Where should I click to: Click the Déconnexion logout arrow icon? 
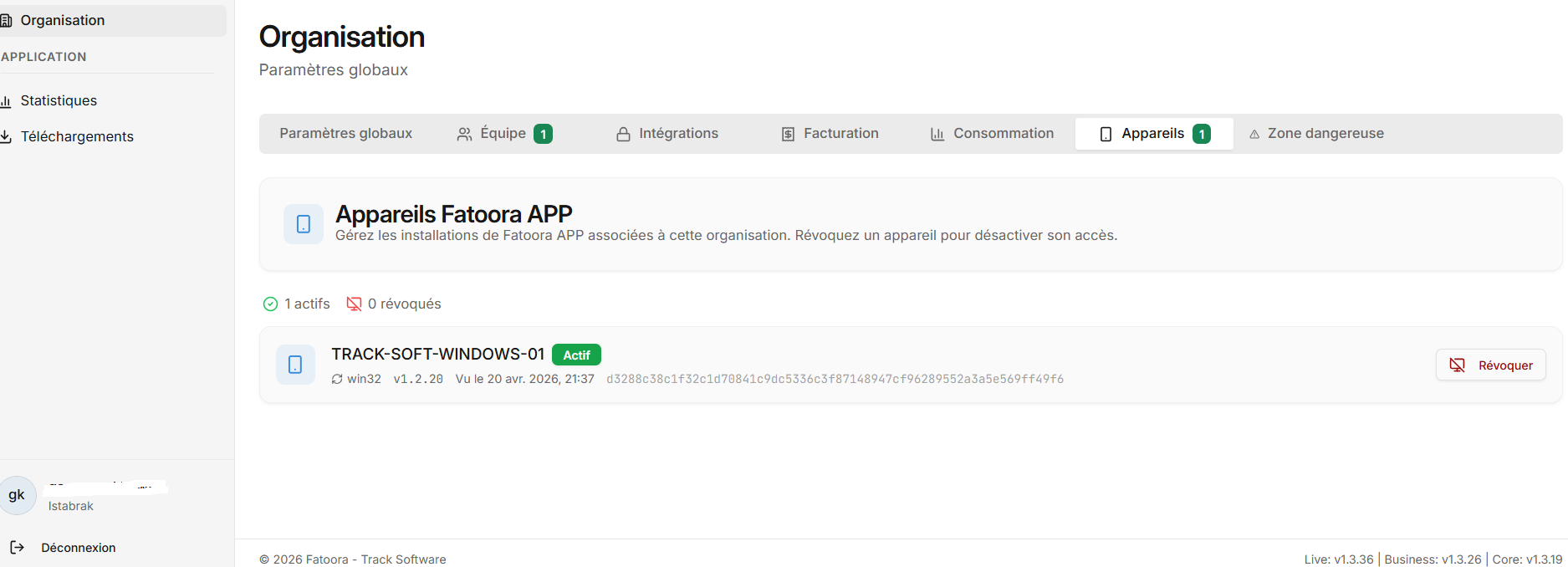[x=17, y=548]
